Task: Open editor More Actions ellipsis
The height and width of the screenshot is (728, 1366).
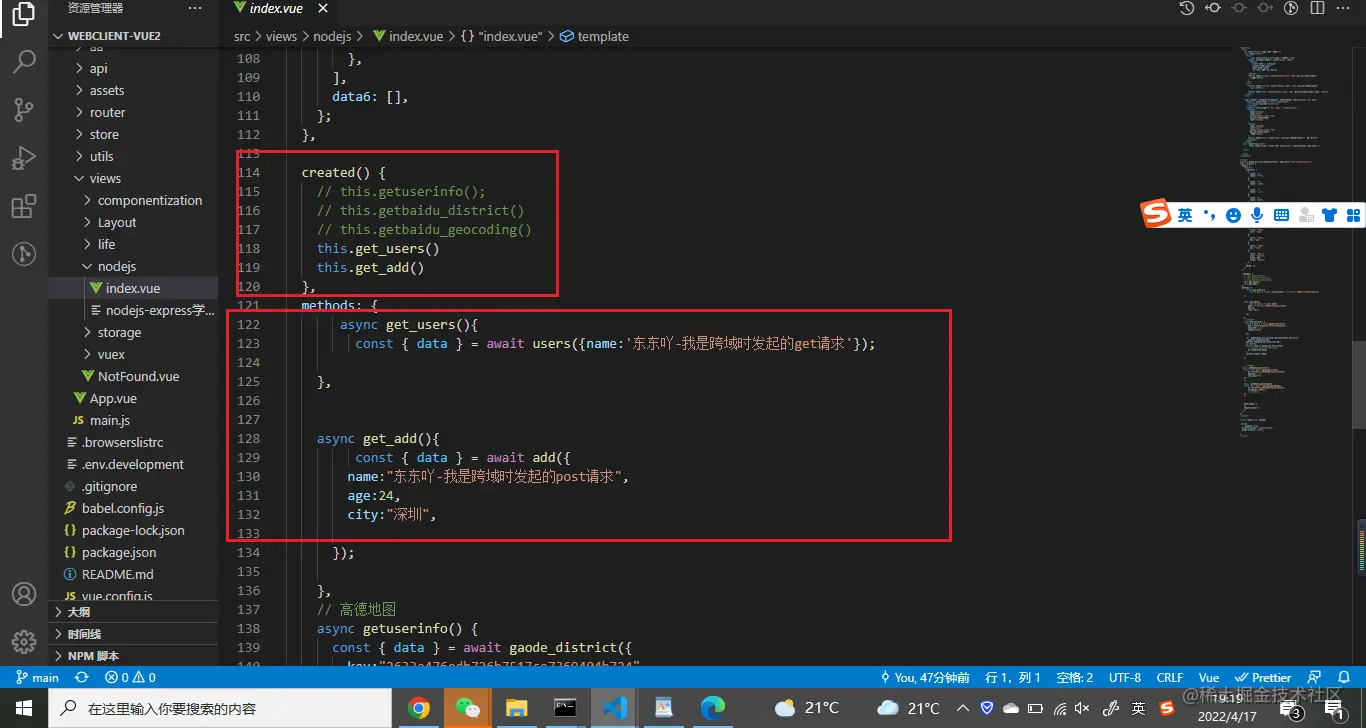Action: tap(1344, 8)
